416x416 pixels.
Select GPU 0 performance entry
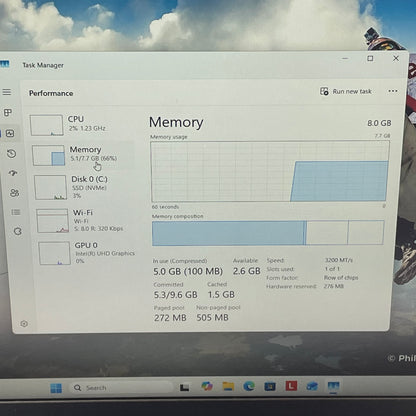click(87, 253)
